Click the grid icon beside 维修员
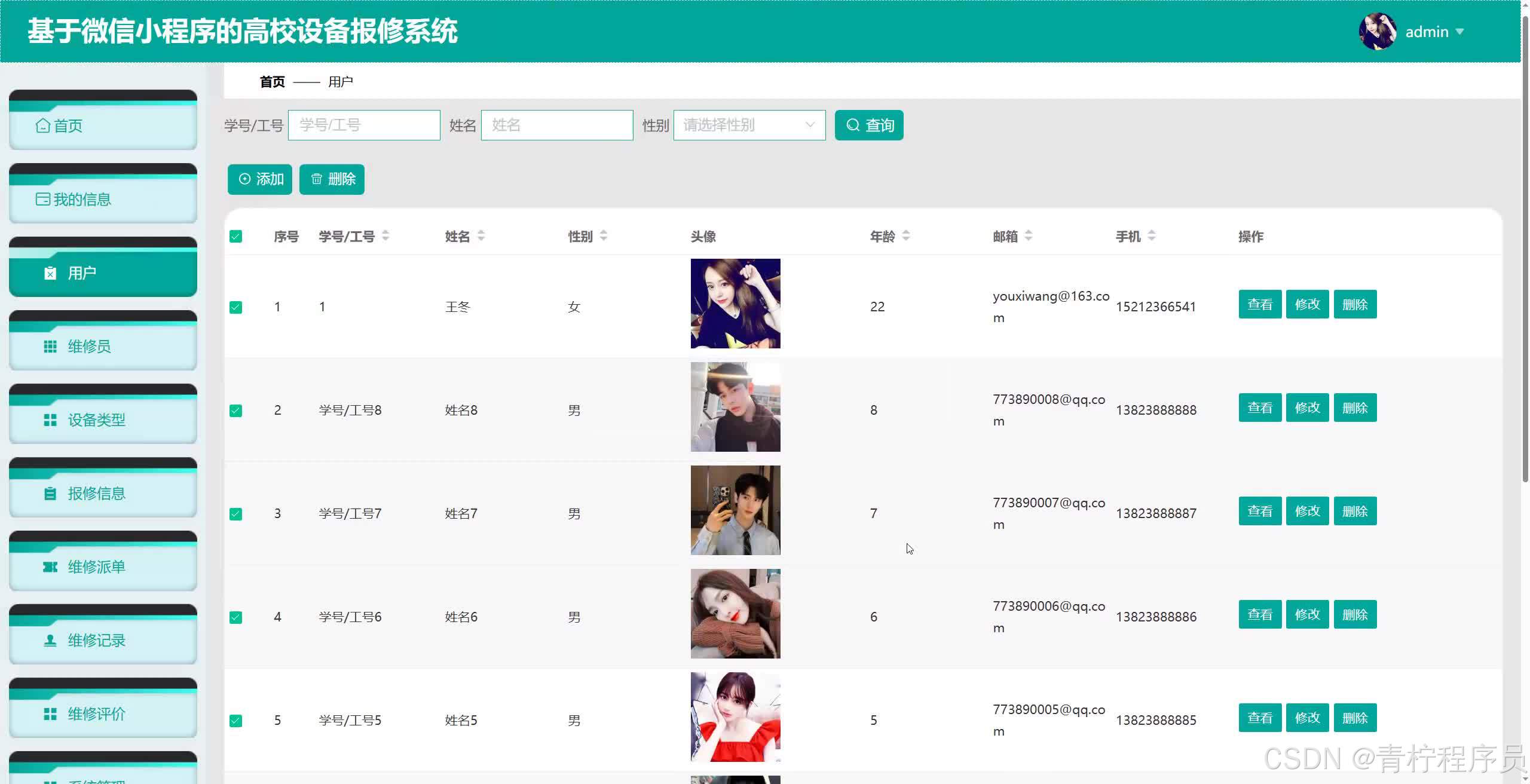The image size is (1530, 784). point(50,347)
